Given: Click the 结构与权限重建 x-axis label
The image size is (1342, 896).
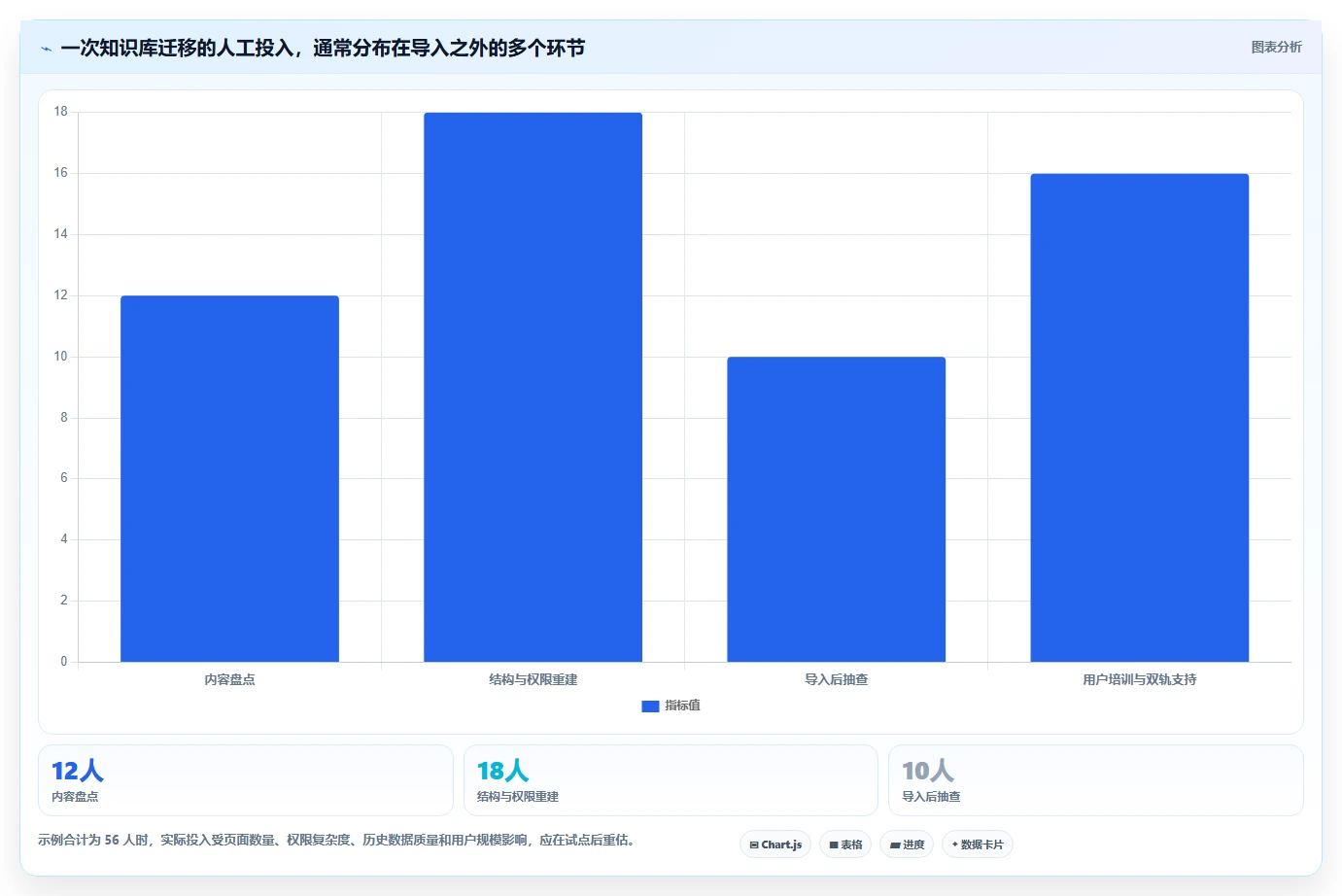Looking at the screenshot, I should point(533,679).
